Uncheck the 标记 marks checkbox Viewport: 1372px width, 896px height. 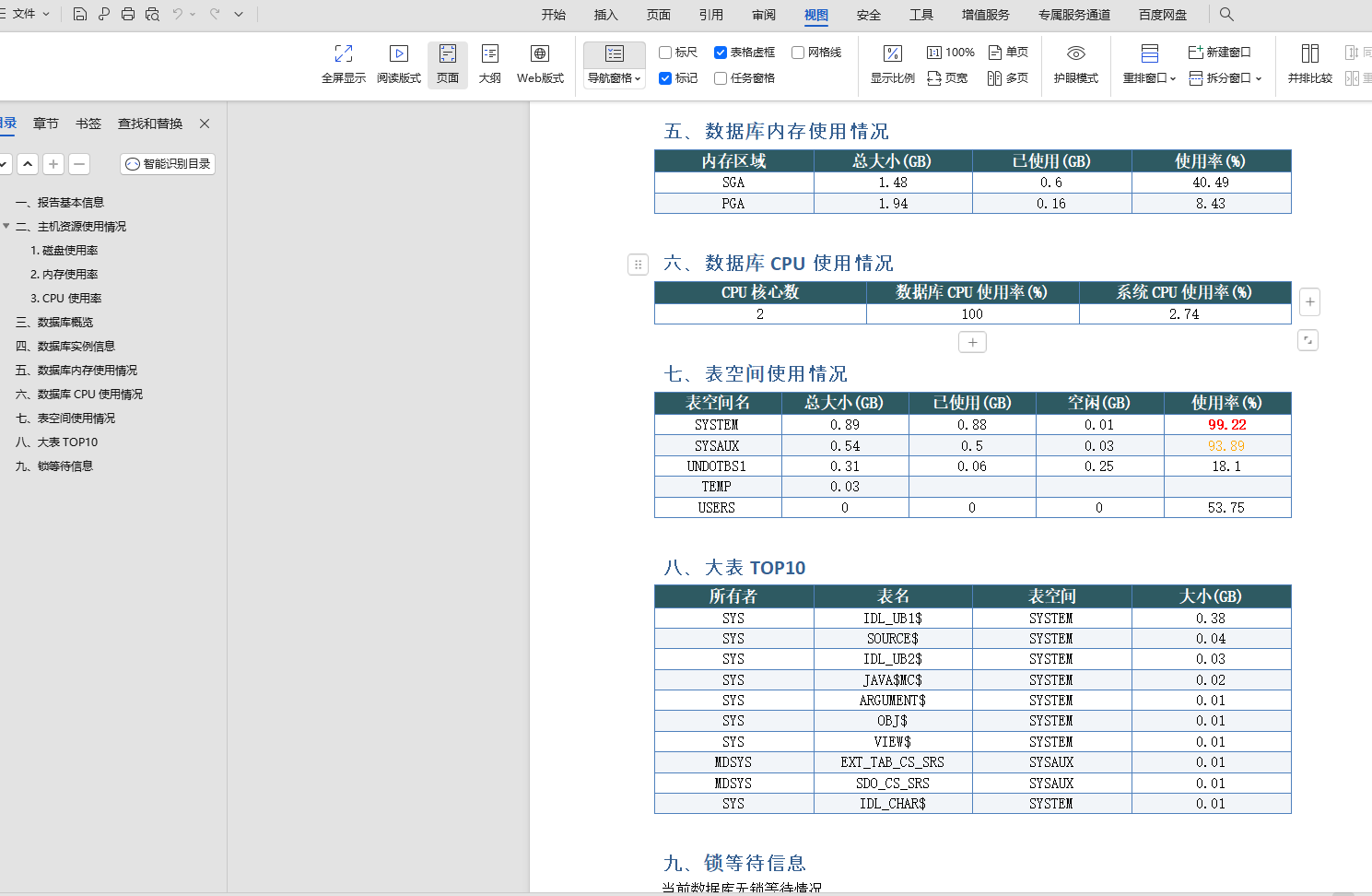point(665,78)
